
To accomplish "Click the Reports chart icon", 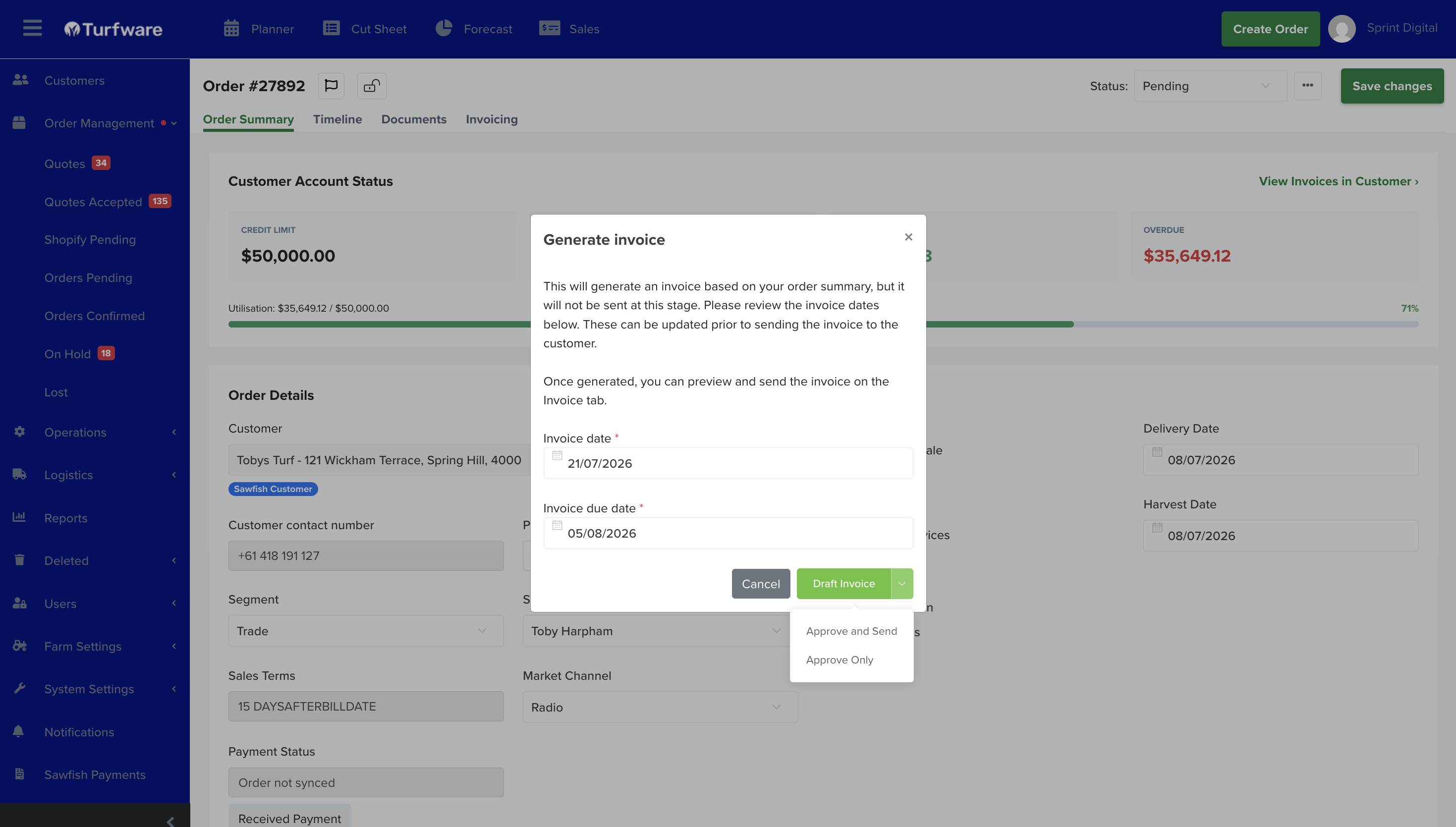I will point(19,517).
